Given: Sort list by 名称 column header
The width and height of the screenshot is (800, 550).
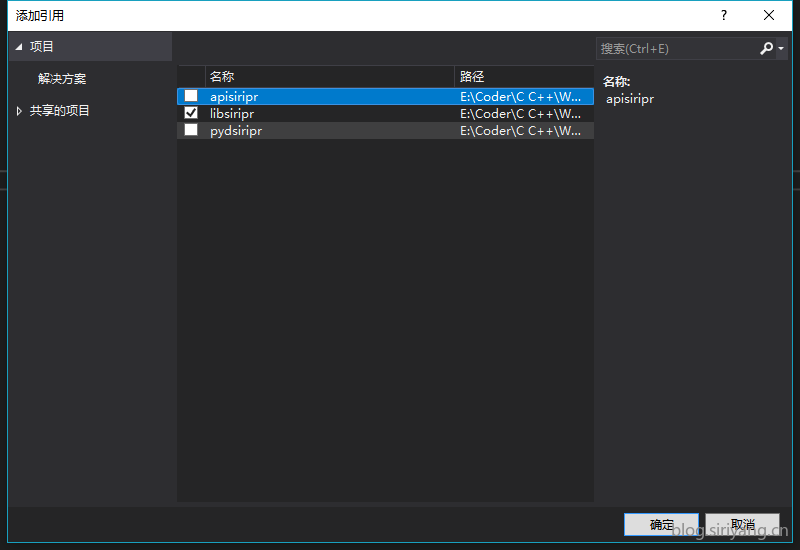Looking at the screenshot, I should (329, 77).
